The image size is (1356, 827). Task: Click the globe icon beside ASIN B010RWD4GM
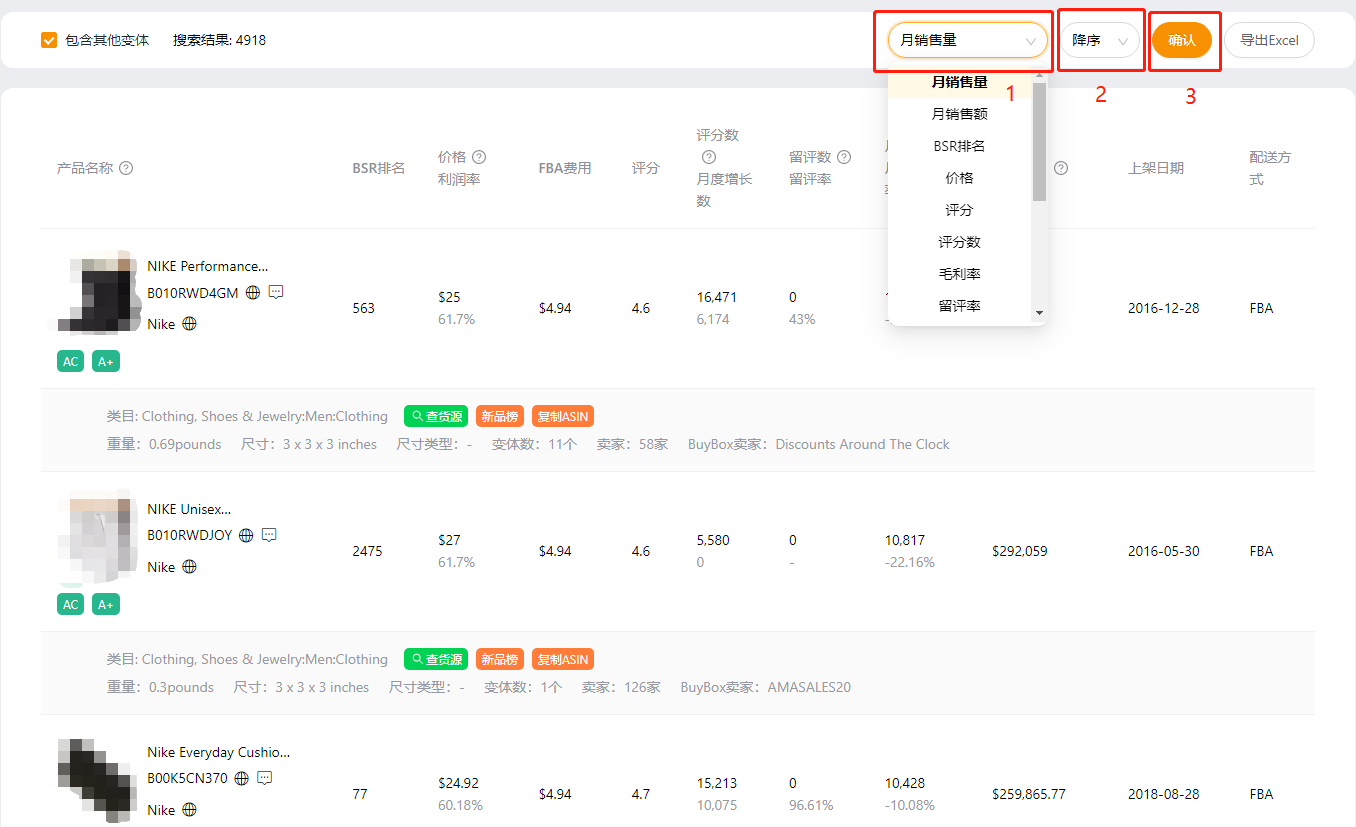[x=253, y=293]
